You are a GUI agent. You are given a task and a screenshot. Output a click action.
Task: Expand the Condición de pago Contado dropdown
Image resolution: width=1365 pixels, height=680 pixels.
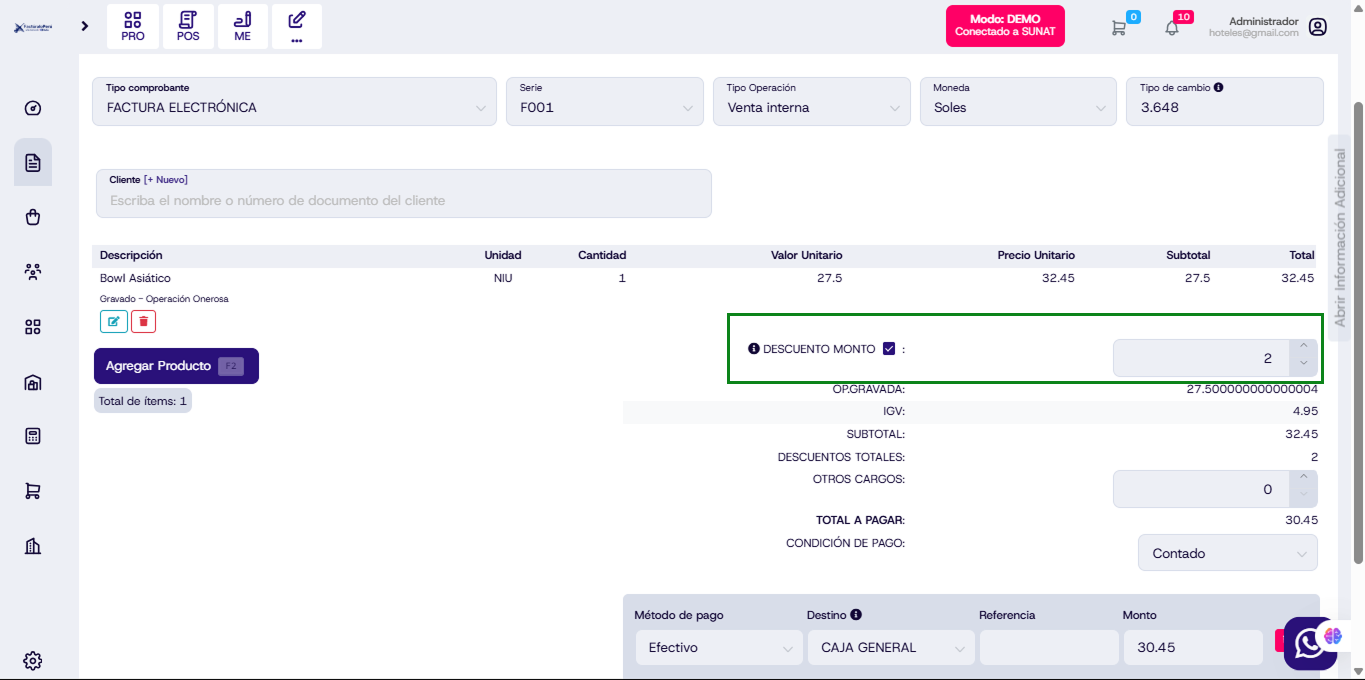pos(1227,553)
